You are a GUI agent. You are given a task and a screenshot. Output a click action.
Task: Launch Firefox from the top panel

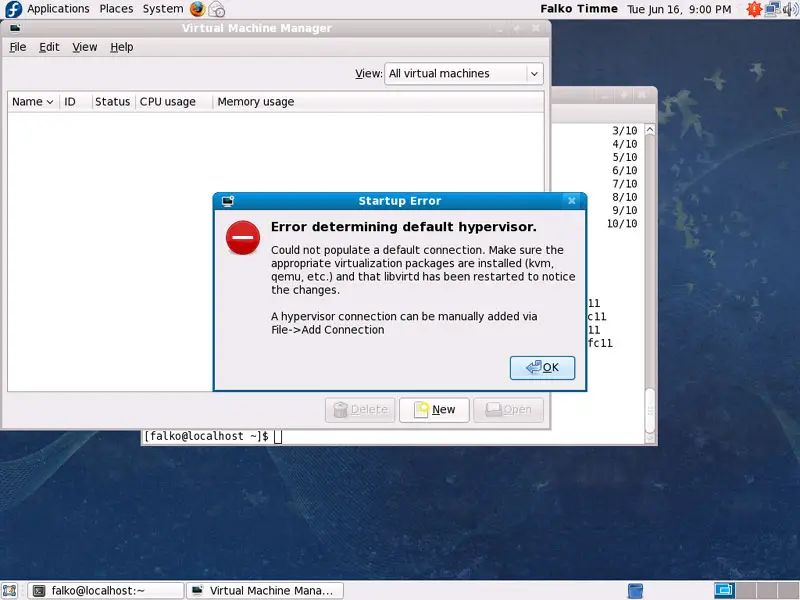click(x=197, y=9)
